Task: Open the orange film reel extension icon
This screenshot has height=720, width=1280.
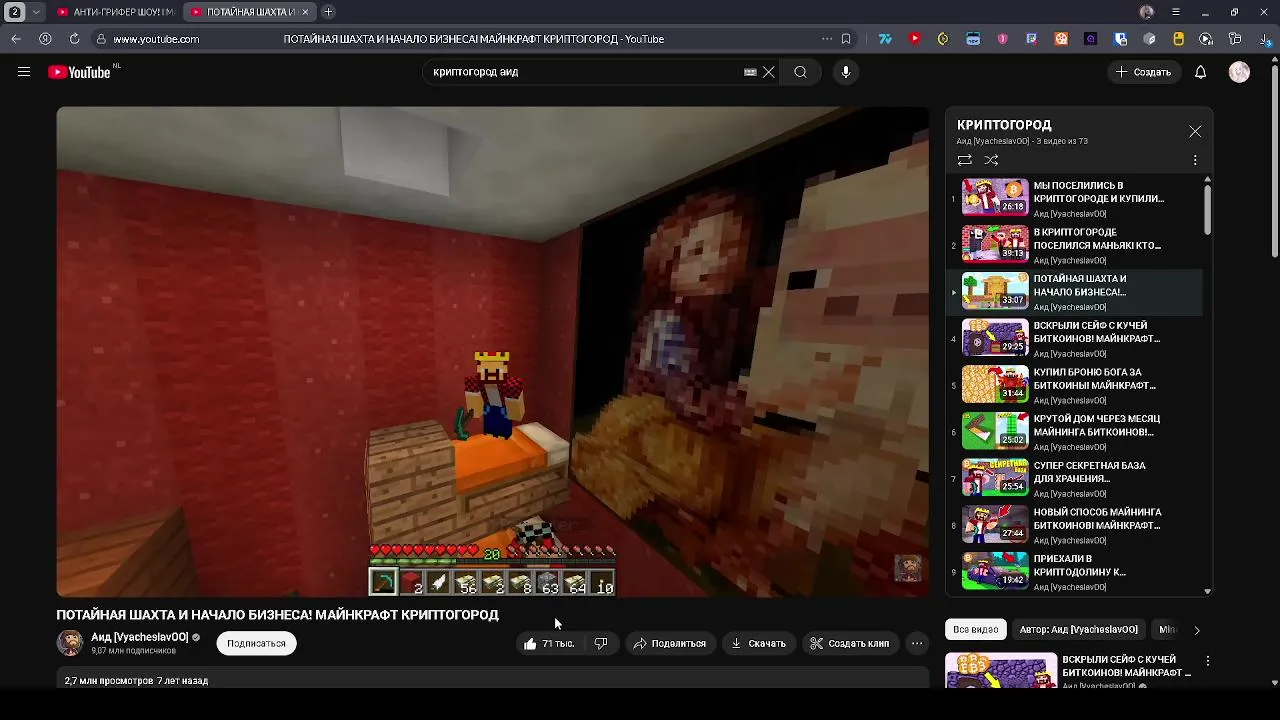Action: click(x=1061, y=39)
